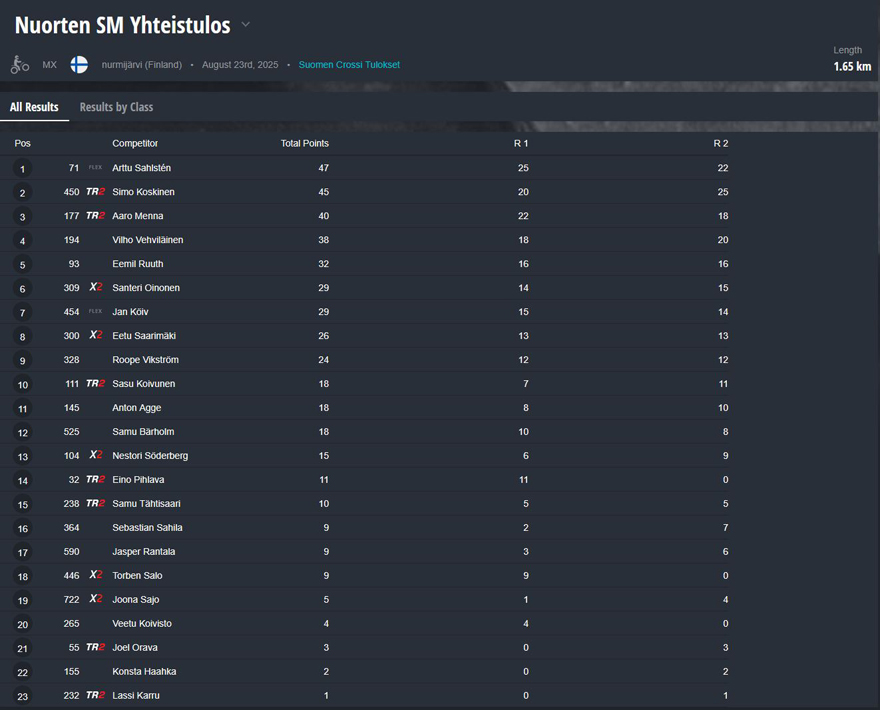This screenshot has height=710, width=880.
Task: Select competitor Anton Agge
Action: [136, 407]
